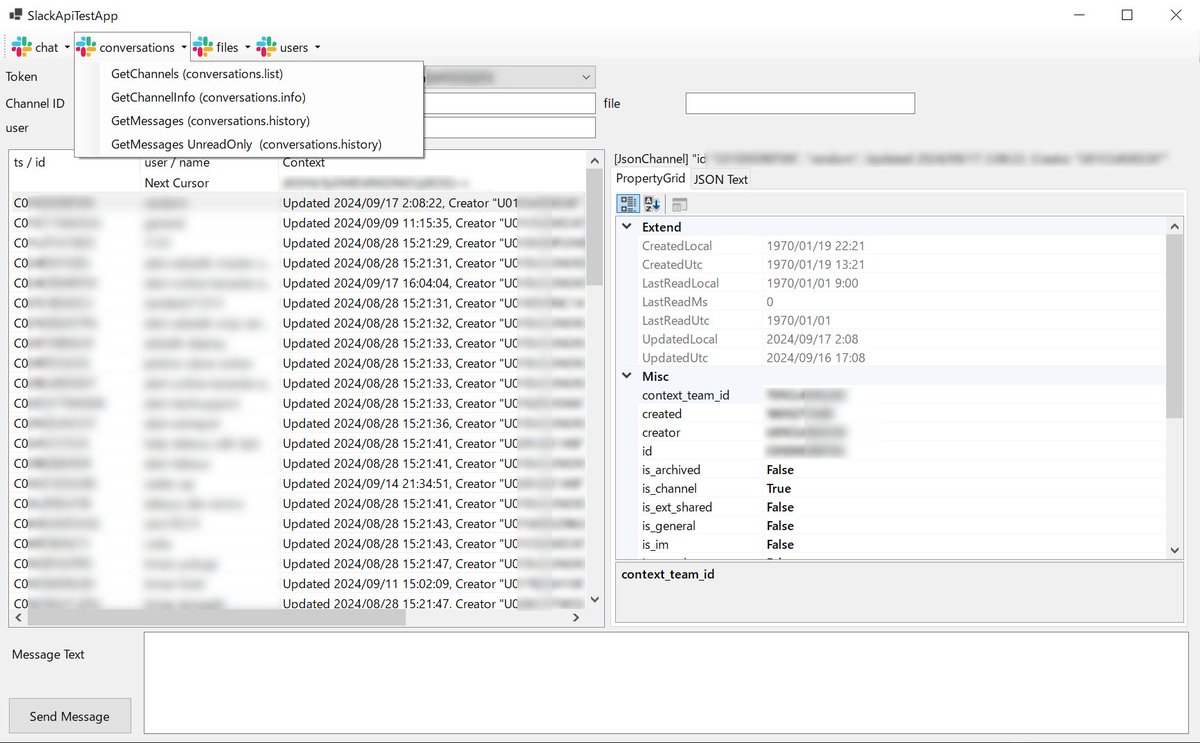Open the users toolbar dropdown
Image resolution: width=1200 pixels, height=743 pixels.
[x=289, y=47]
